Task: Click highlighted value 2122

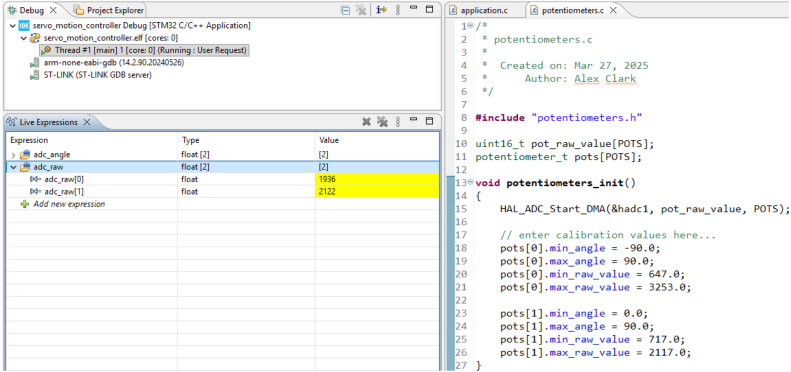Action: [x=327, y=191]
